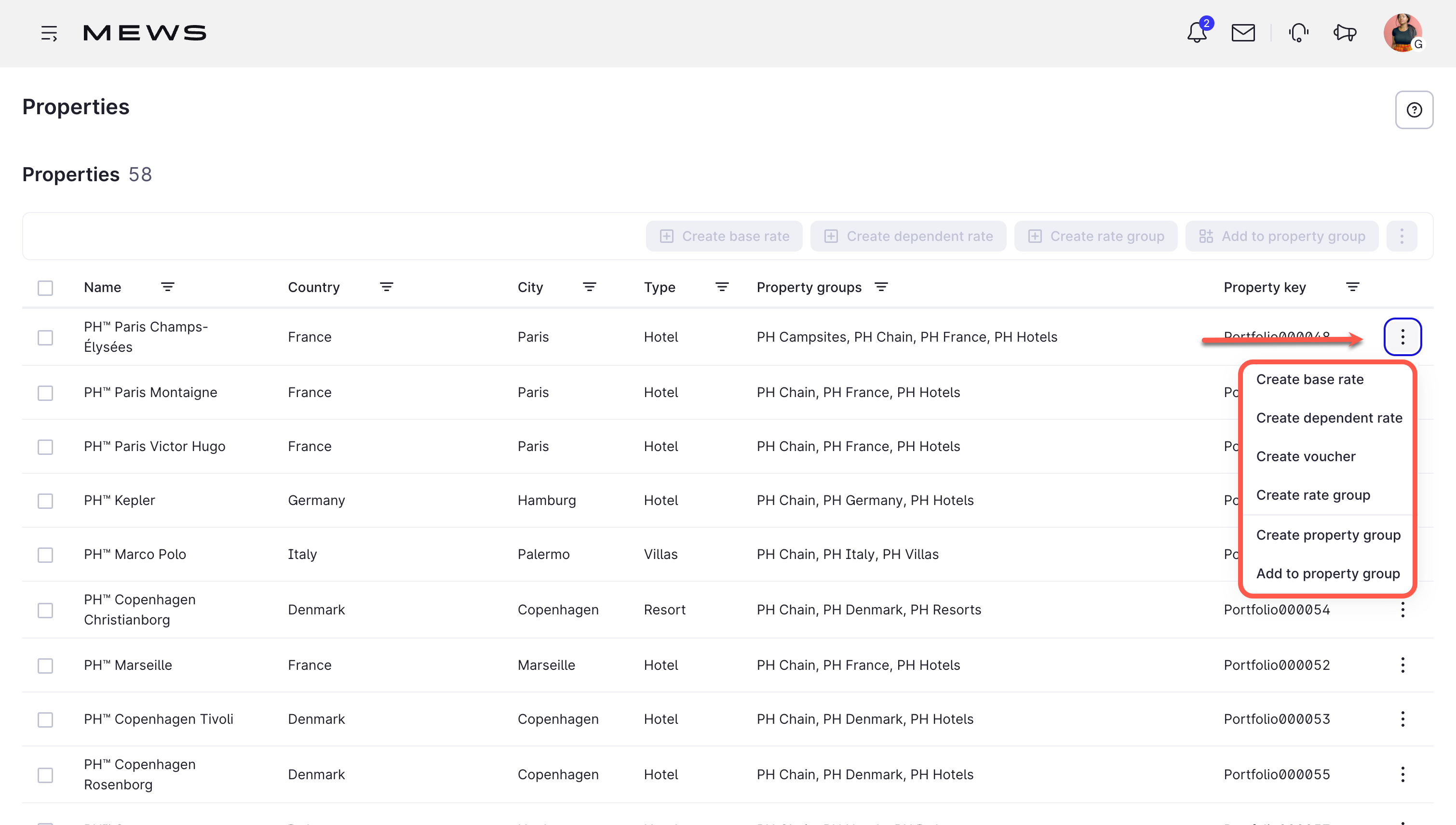Image resolution: width=1456 pixels, height=825 pixels.
Task: Open more options for PH Copenhagen Rosenborg
Action: (x=1402, y=774)
